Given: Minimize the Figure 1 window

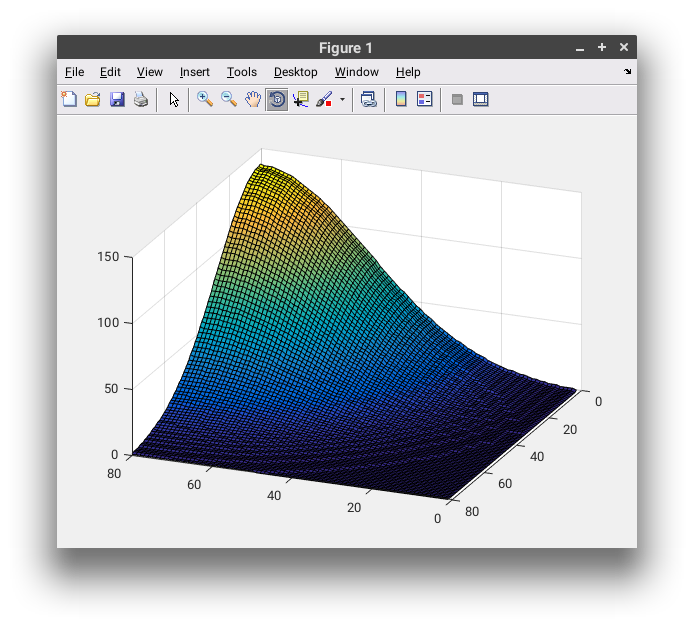Looking at the screenshot, I should point(580,48).
